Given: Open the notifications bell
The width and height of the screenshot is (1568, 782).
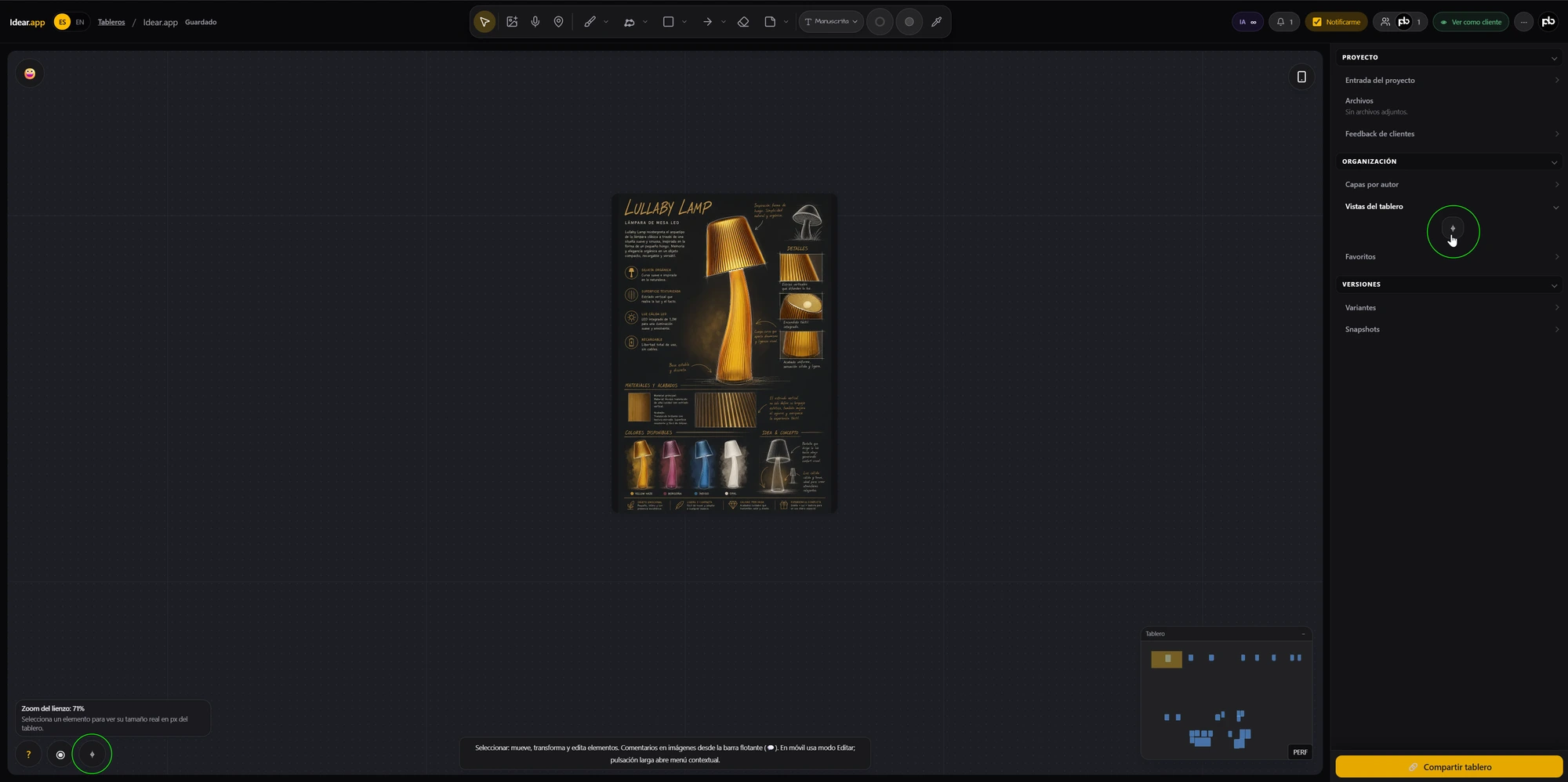Looking at the screenshot, I should click(x=1284, y=22).
